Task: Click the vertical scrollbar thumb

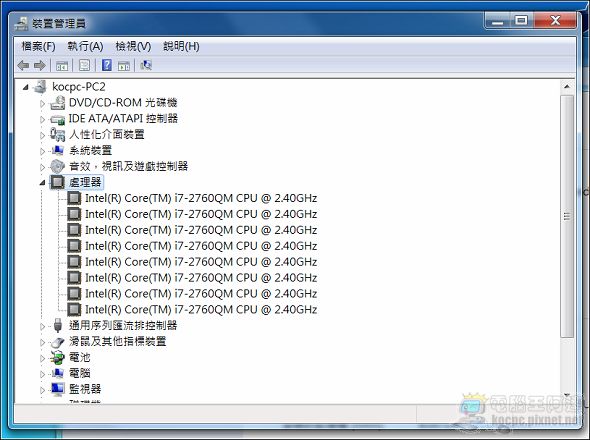Action: (x=567, y=216)
